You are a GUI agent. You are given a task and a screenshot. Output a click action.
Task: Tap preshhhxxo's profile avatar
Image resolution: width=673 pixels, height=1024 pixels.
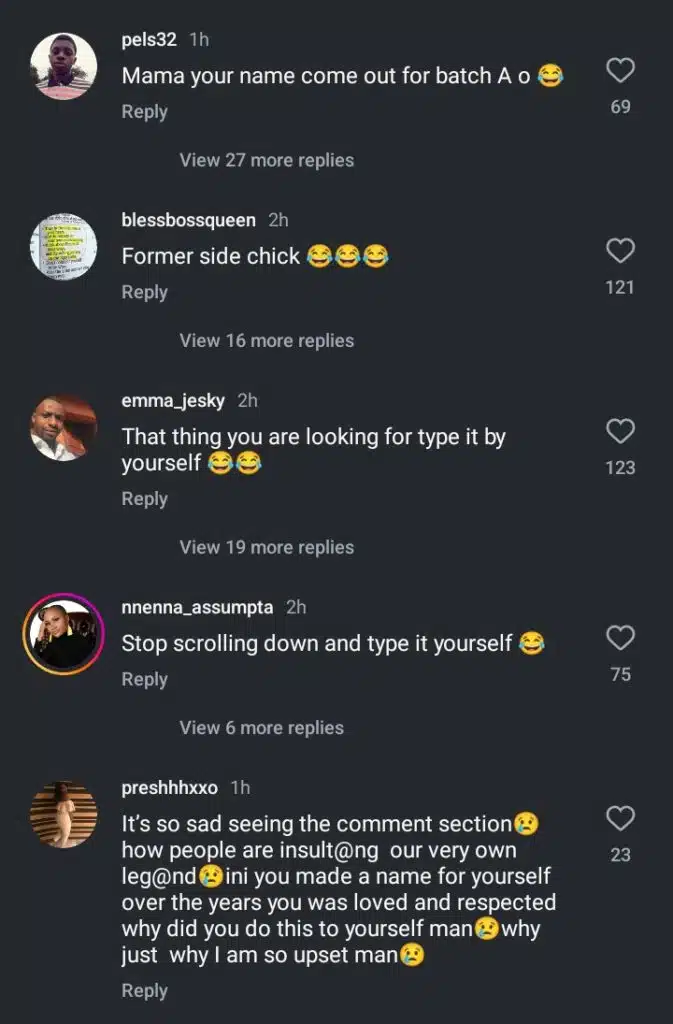click(x=64, y=815)
